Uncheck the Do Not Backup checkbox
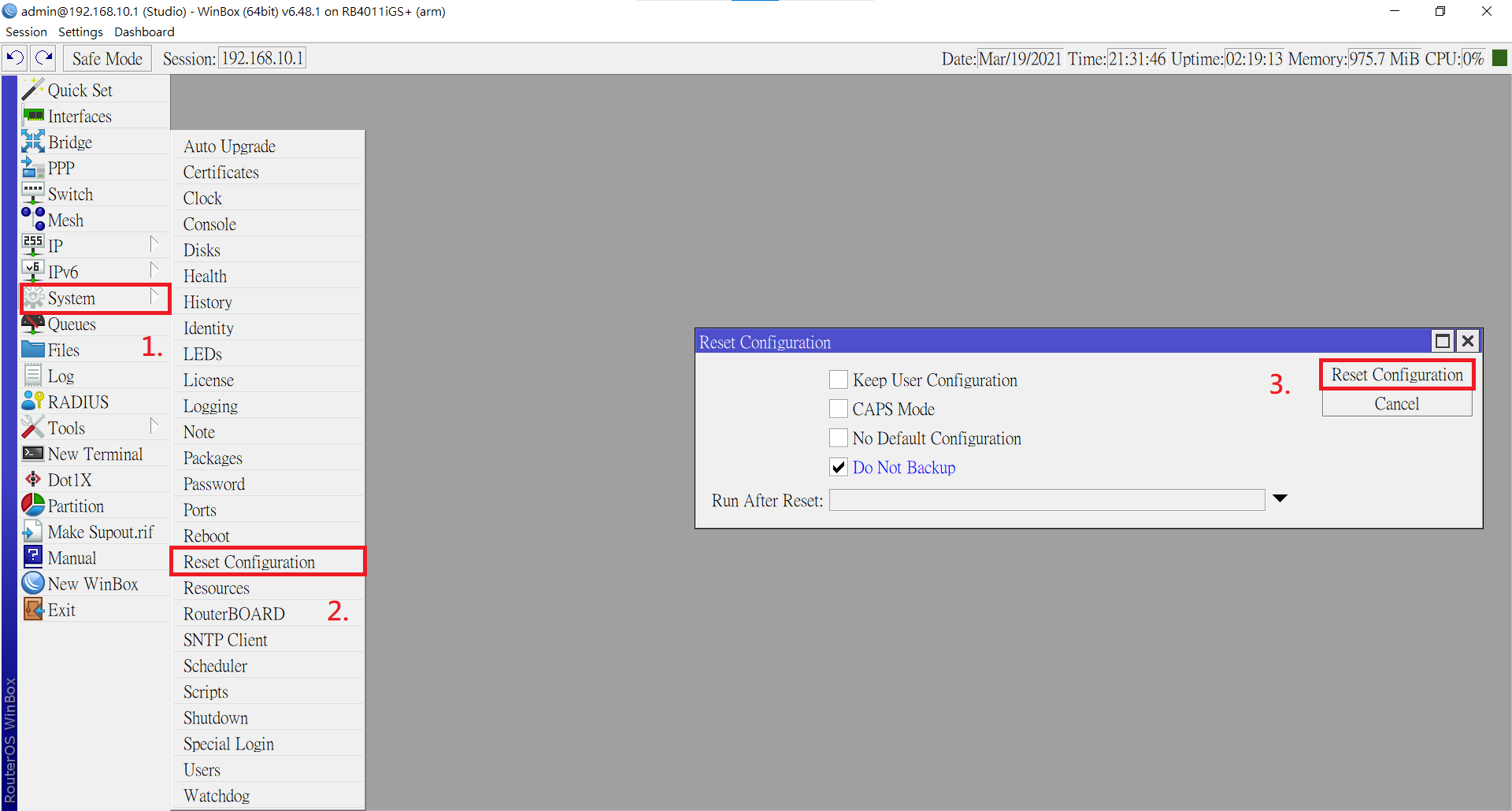This screenshot has width=1512, height=811. tap(839, 468)
